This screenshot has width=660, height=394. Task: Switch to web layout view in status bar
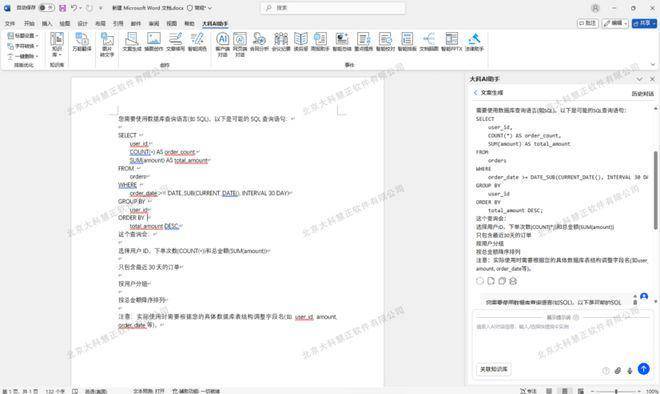(580, 391)
